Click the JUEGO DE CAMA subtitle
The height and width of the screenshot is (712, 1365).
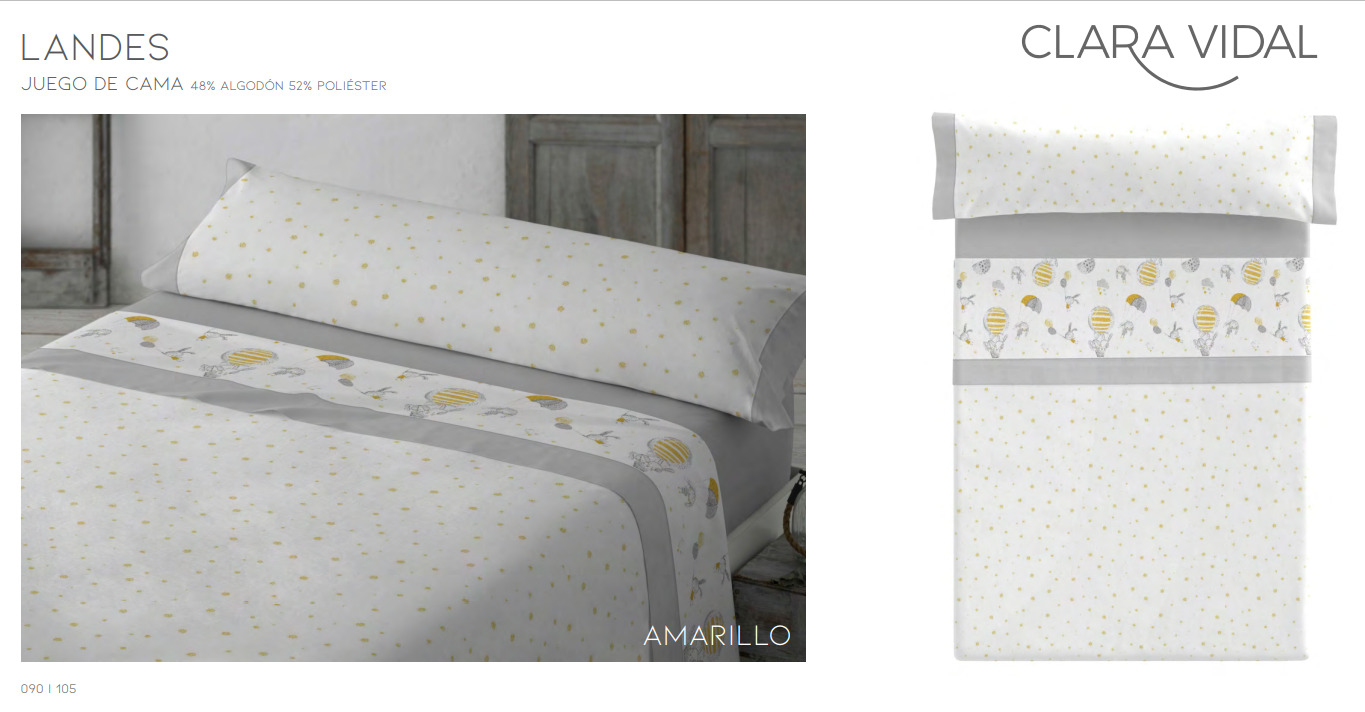(102, 85)
